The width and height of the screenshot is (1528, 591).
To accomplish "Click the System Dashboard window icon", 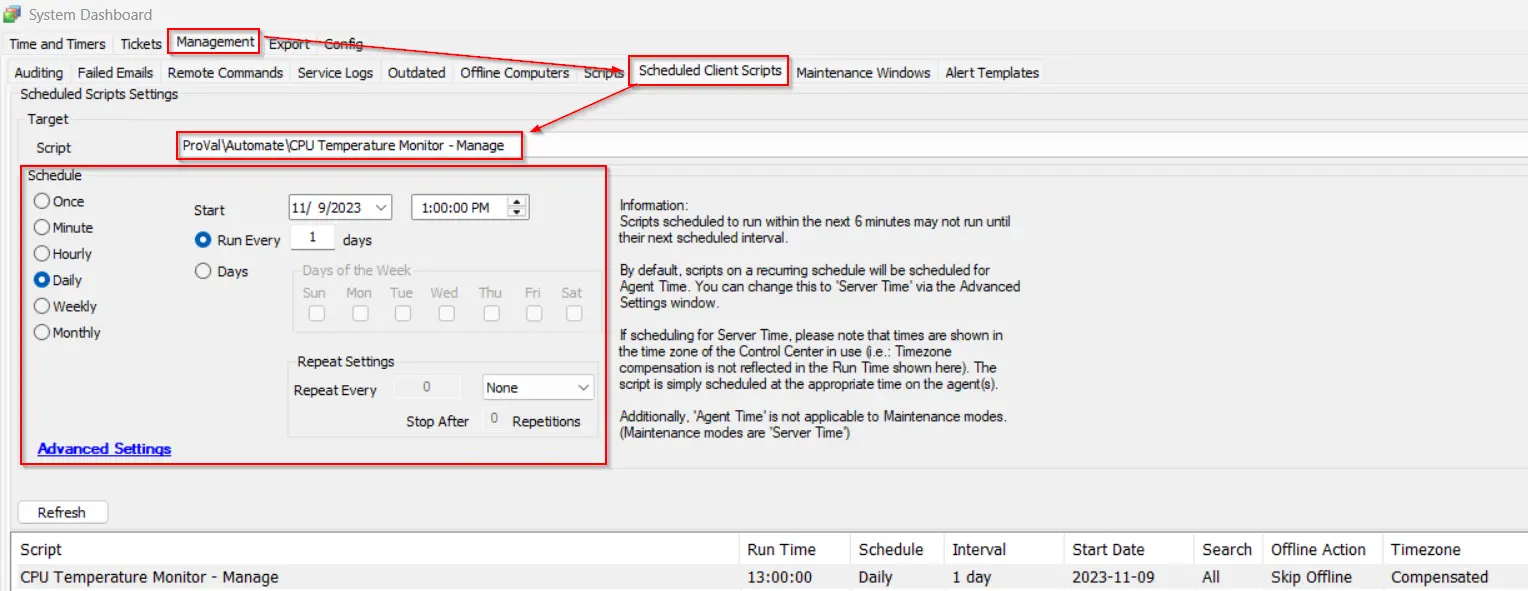I will (x=13, y=14).
